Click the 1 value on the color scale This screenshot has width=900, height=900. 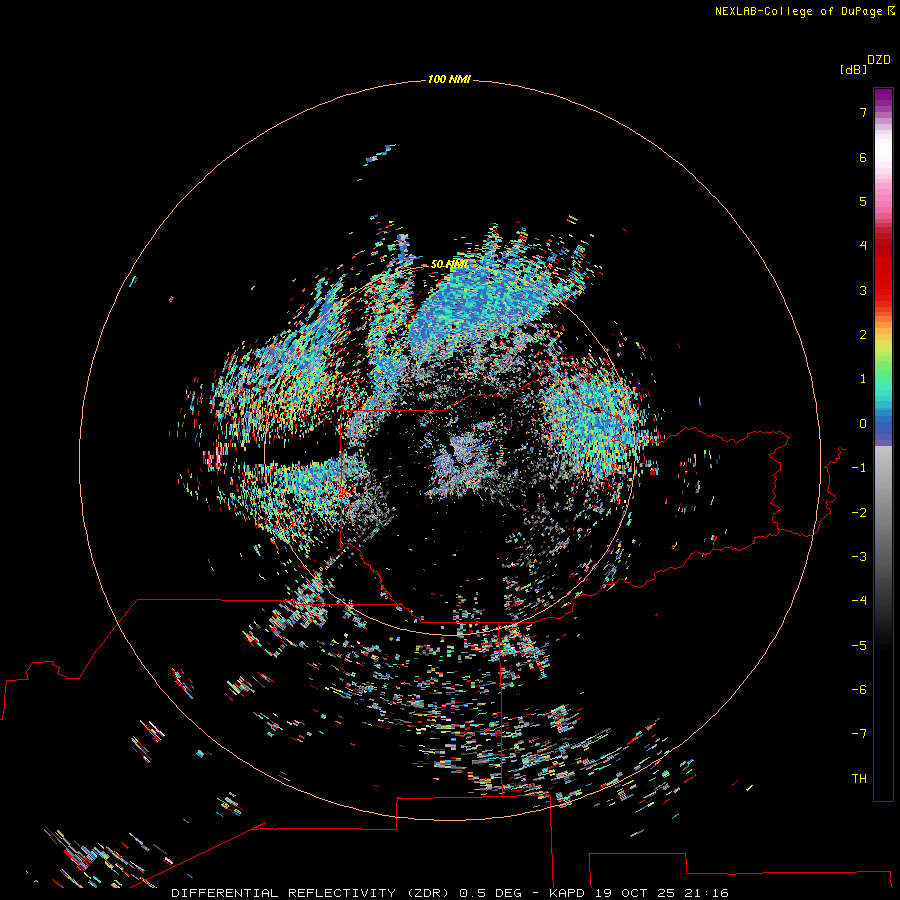point(863,379)
